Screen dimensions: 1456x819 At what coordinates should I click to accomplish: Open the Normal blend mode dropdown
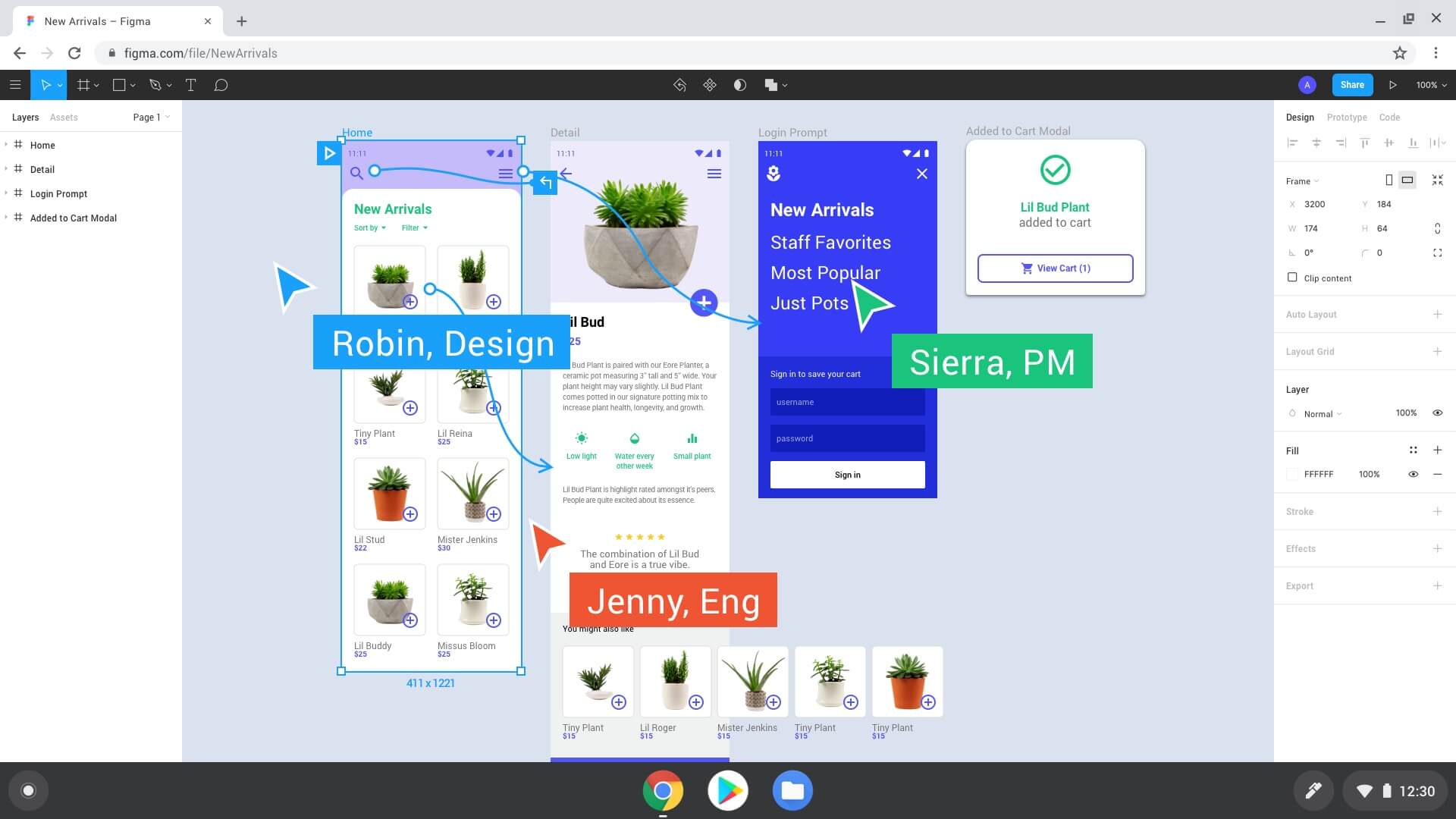1323,414
